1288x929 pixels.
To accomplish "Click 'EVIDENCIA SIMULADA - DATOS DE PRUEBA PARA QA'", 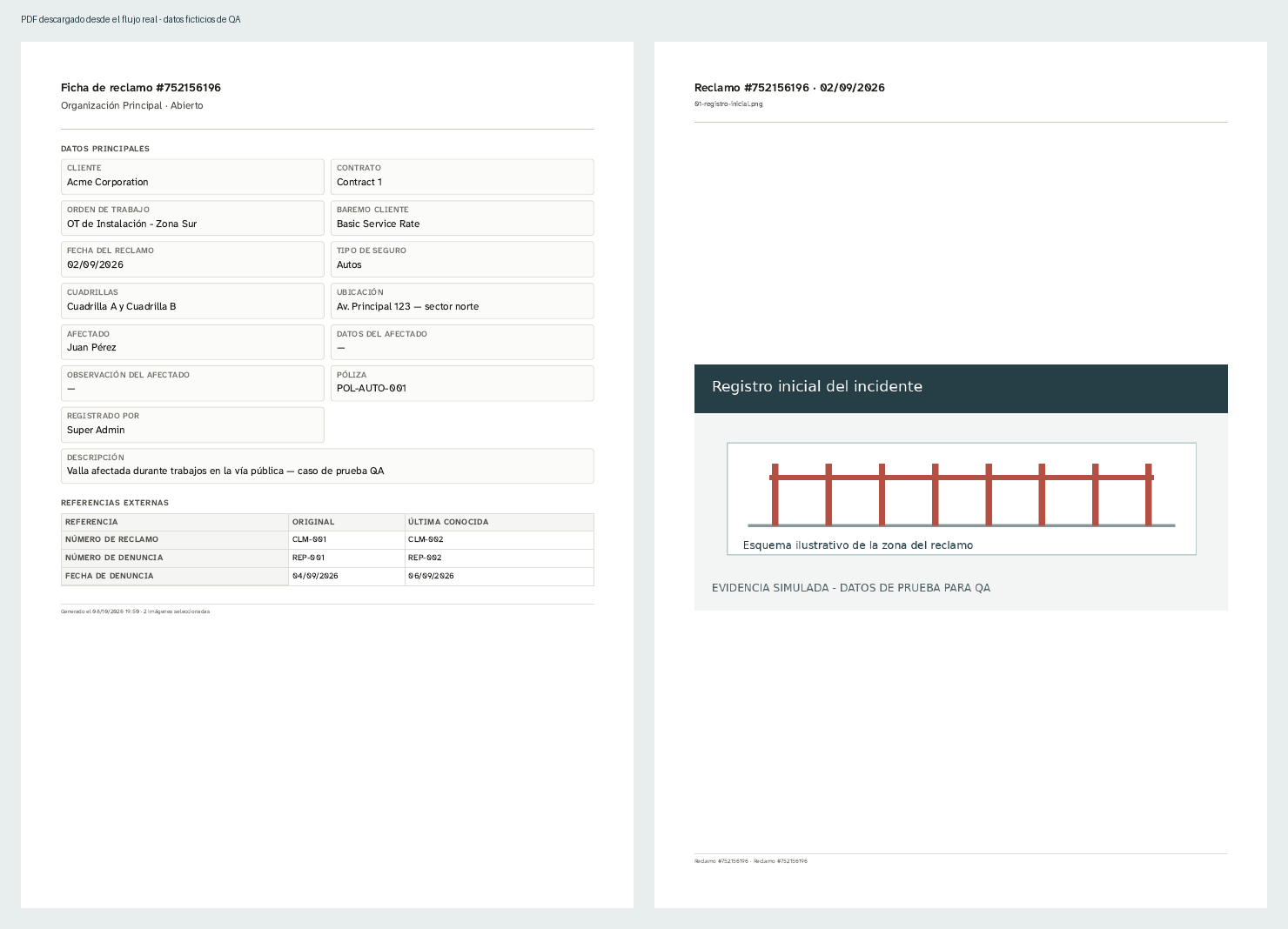I will [x=851, y=588].
